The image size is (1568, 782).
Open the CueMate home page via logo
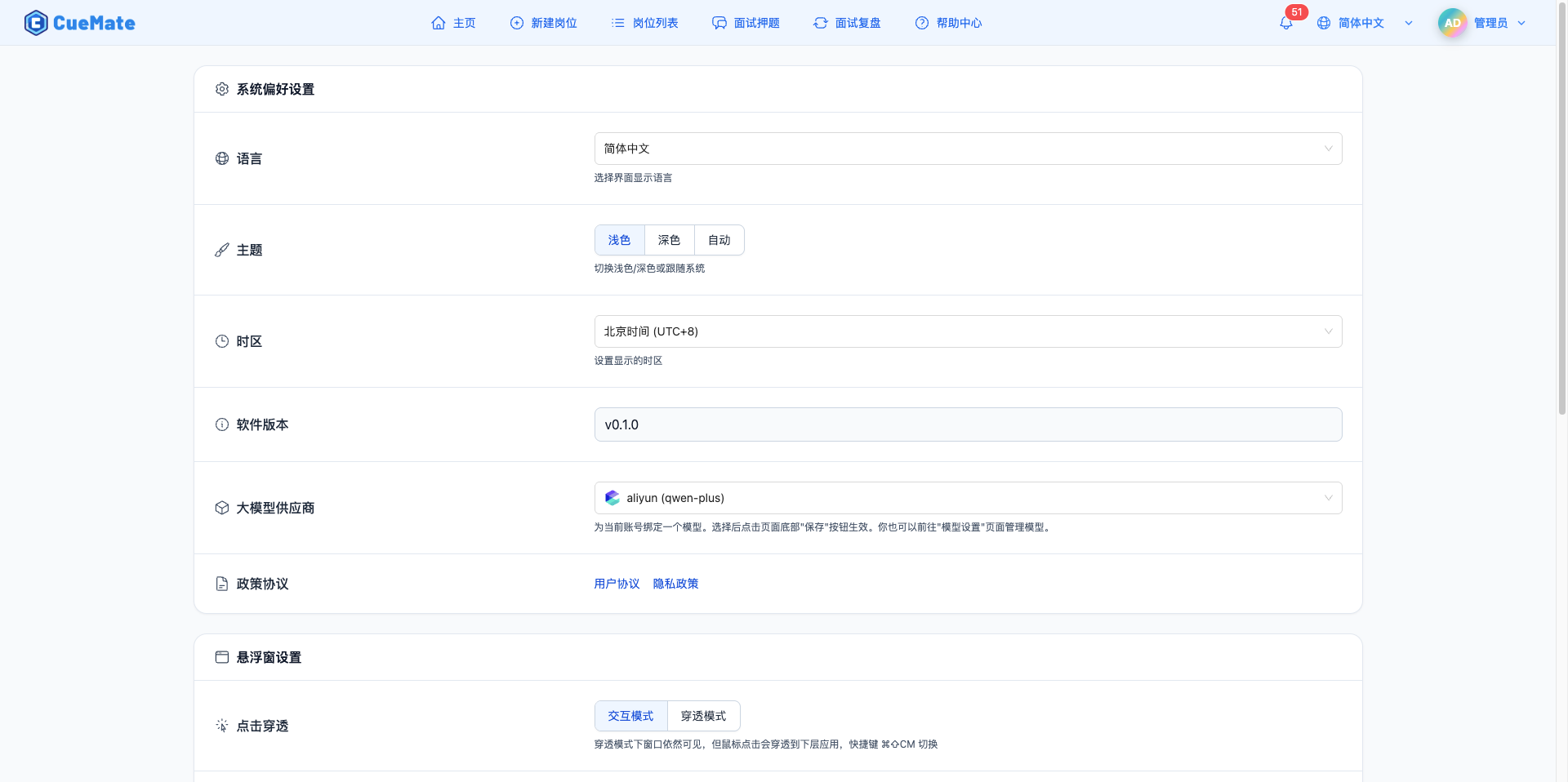[x=79, y=22]
